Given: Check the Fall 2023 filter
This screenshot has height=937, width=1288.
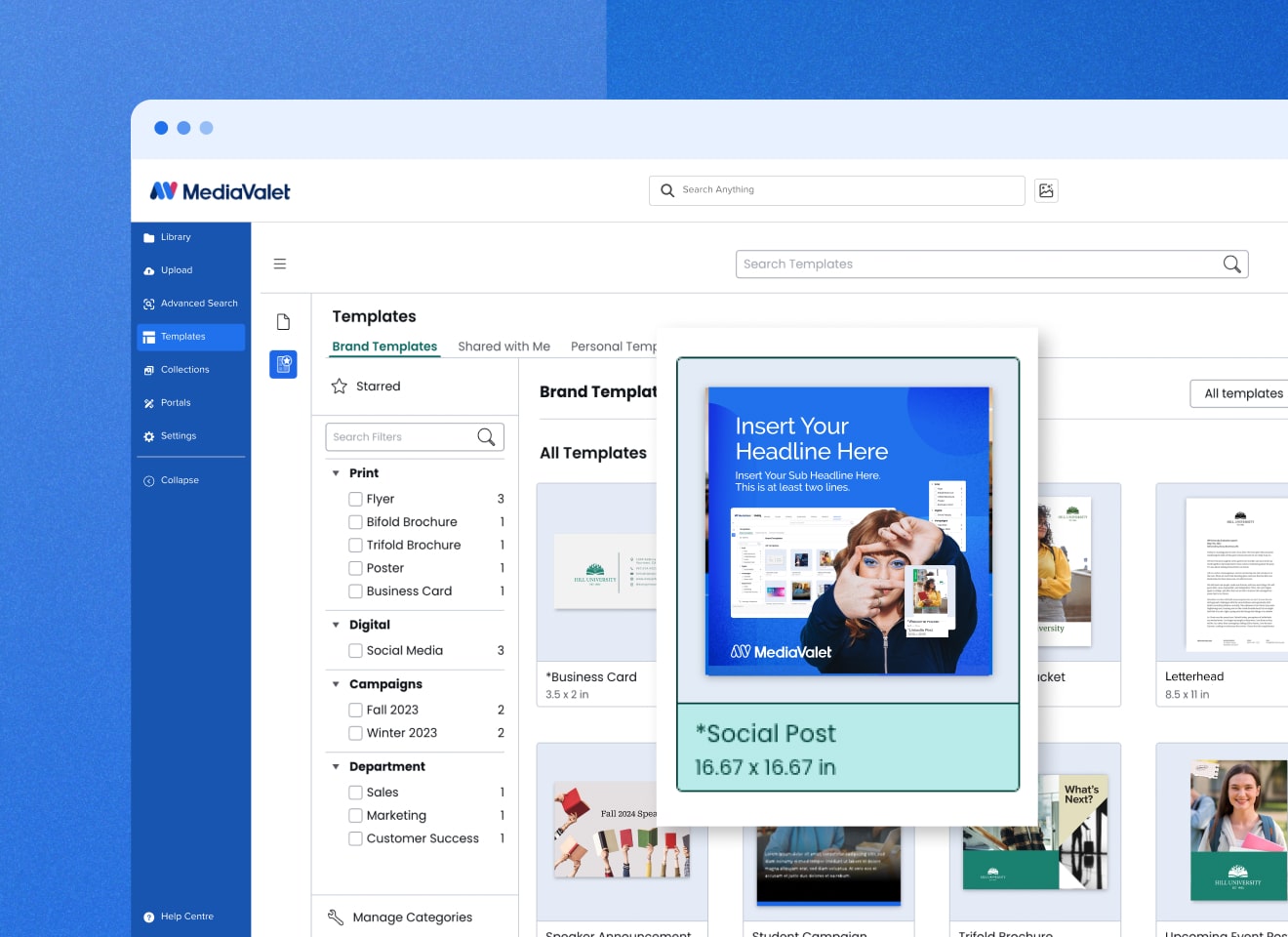Looking at the screenshot, I should (x=355, y=710).
